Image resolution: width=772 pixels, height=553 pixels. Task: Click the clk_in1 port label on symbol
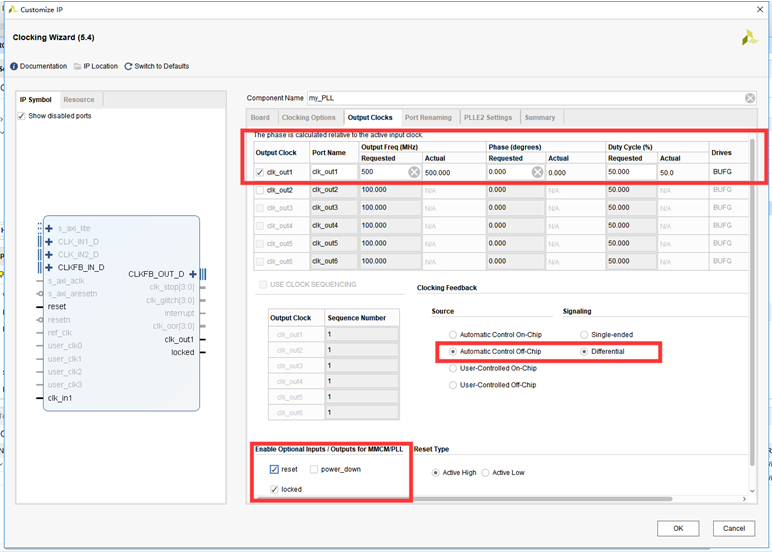[x=60, y=398]
